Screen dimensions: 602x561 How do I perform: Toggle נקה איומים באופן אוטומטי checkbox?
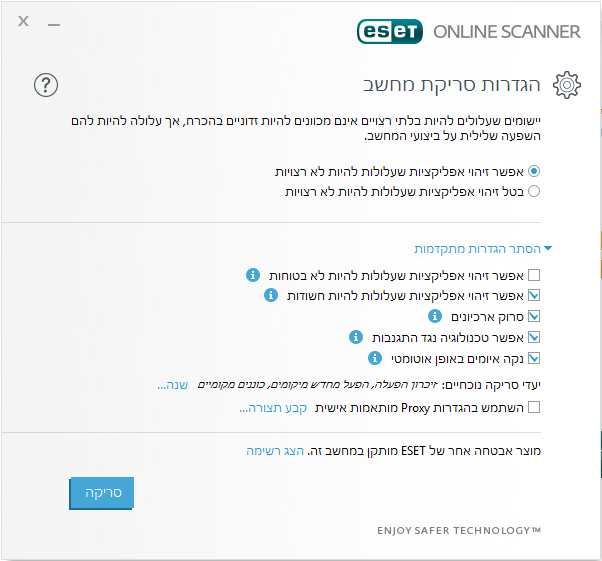(534, 358)
